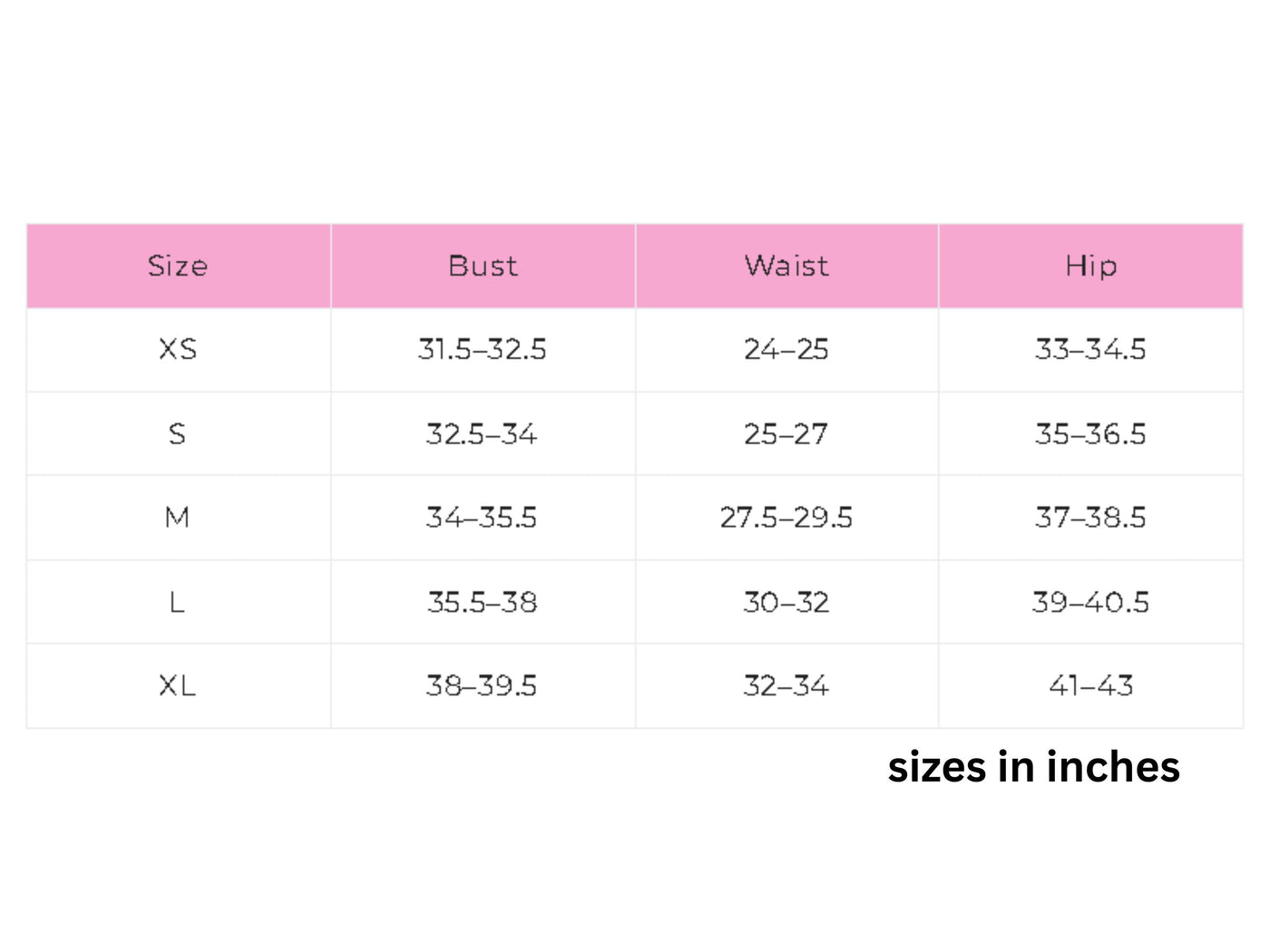
Task: Select the Bust column header
Action: click(x=483, y=266)
